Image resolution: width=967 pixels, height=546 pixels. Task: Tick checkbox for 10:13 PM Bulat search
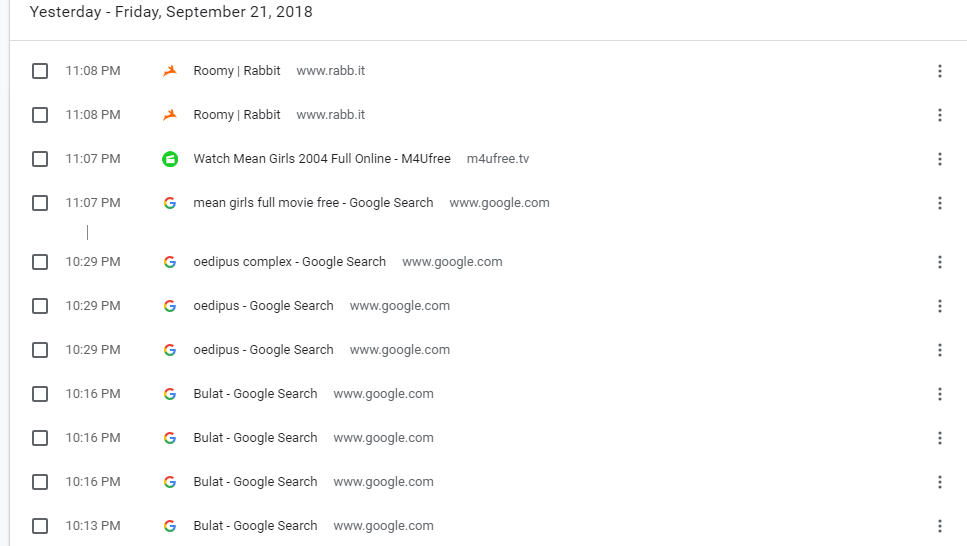pos(40,526)
